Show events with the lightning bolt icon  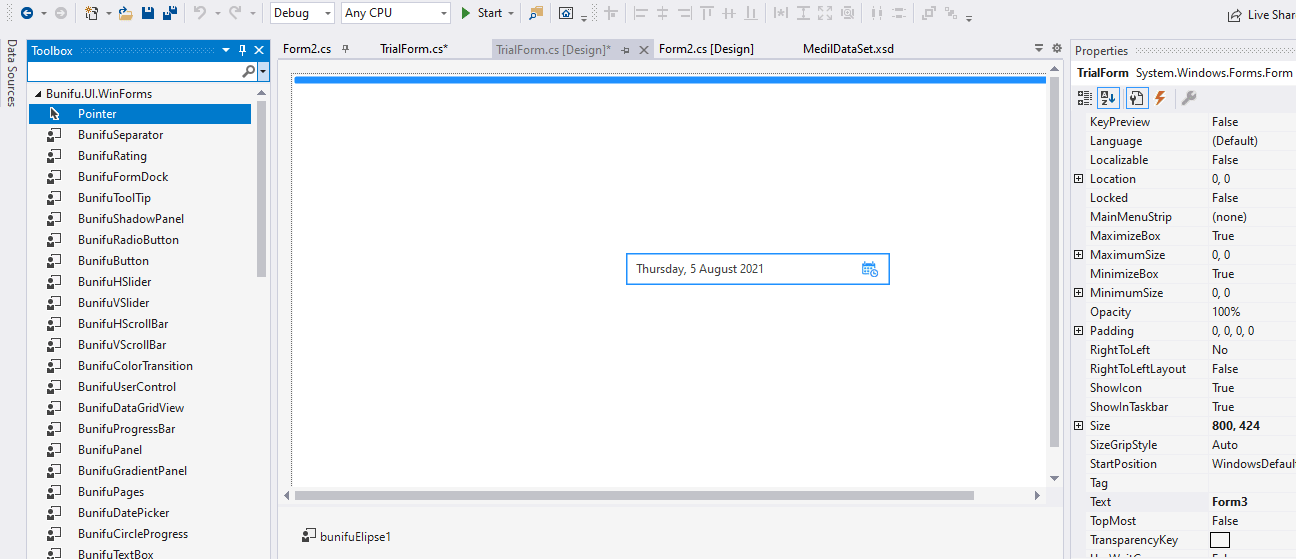[1160, 97]
